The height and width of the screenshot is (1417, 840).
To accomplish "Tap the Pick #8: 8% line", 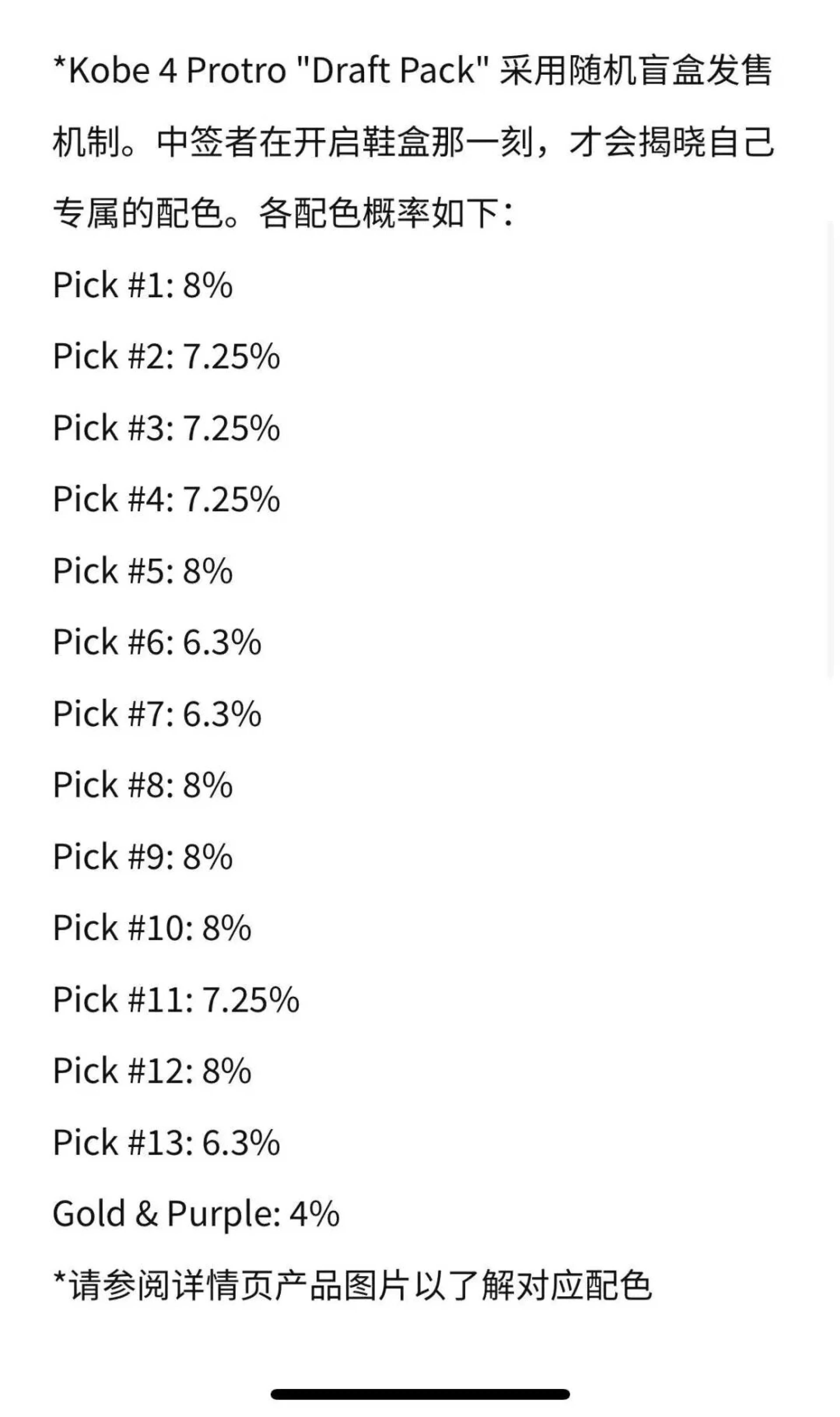I will click(143, 785).
